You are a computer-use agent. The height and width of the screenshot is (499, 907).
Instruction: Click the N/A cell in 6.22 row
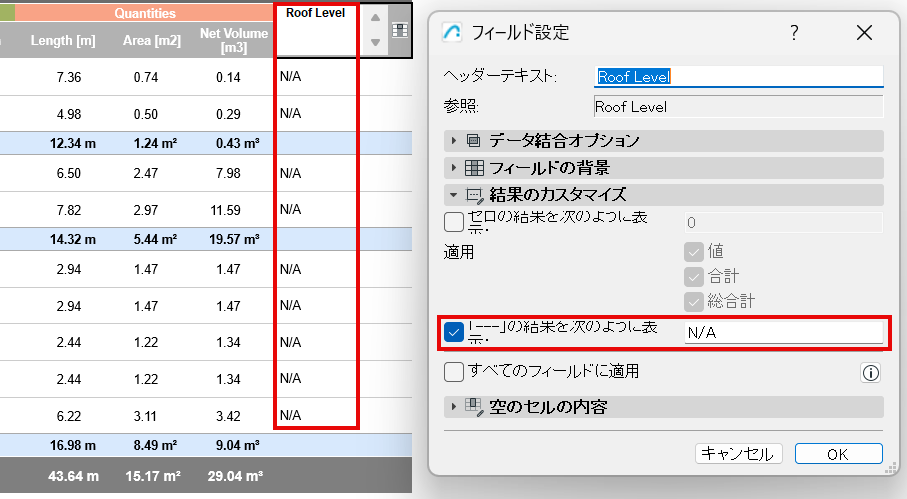(x=290, y=415)
